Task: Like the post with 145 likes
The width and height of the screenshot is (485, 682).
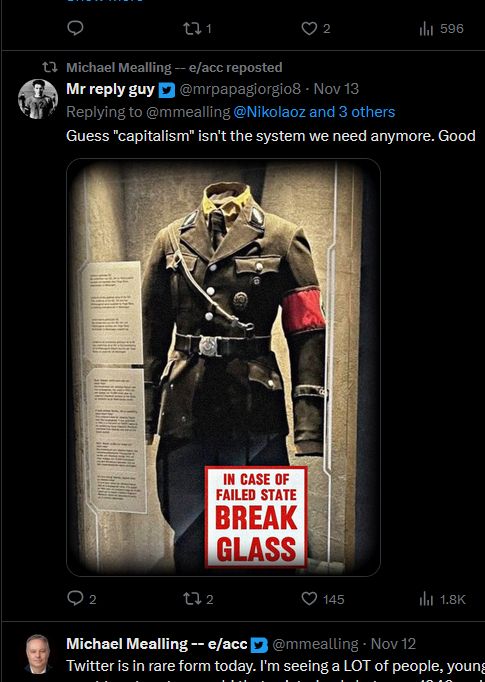Action: point(323,599)
